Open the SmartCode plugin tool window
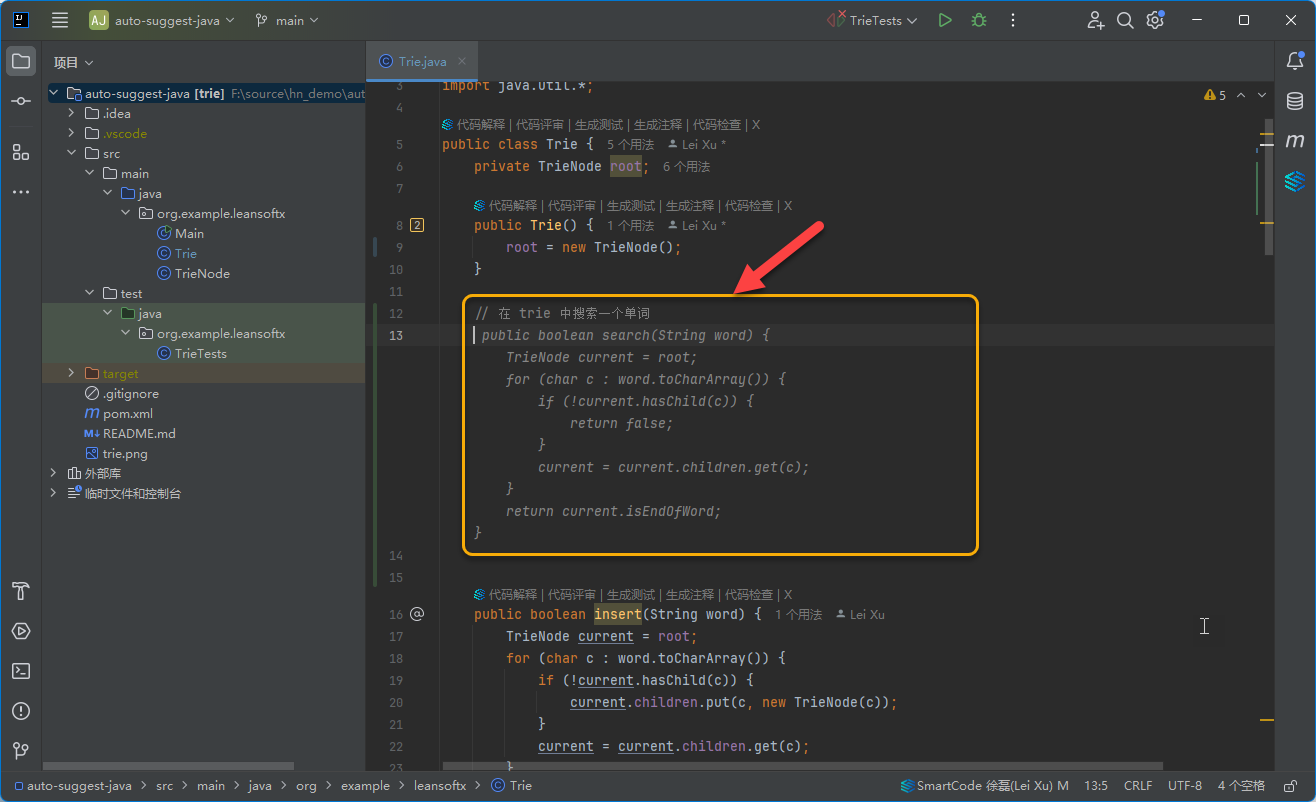The width and height of the screenshot is (1316, 802). (1295, 181)
